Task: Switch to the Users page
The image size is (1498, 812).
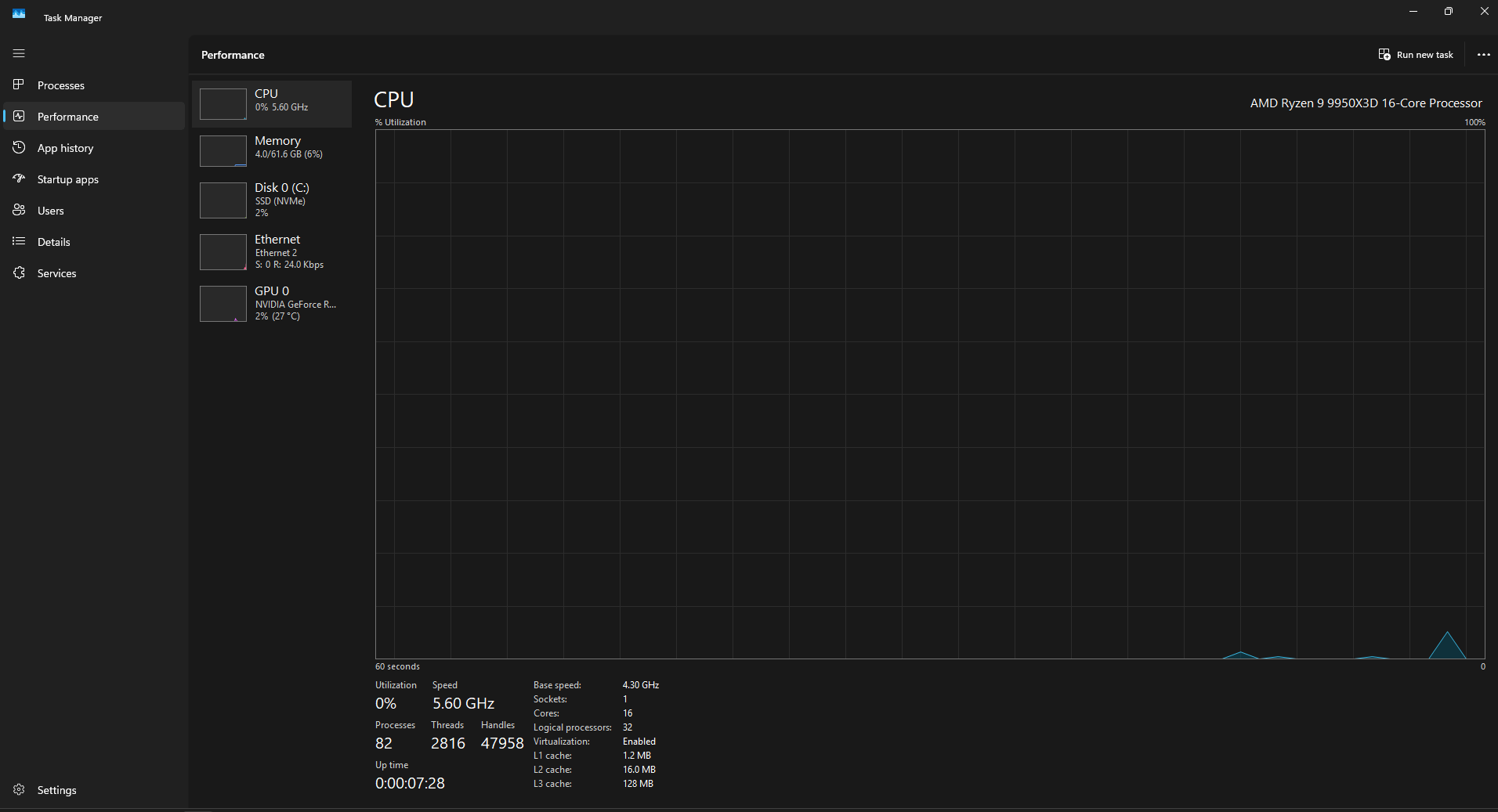Action: coord(94,210)
